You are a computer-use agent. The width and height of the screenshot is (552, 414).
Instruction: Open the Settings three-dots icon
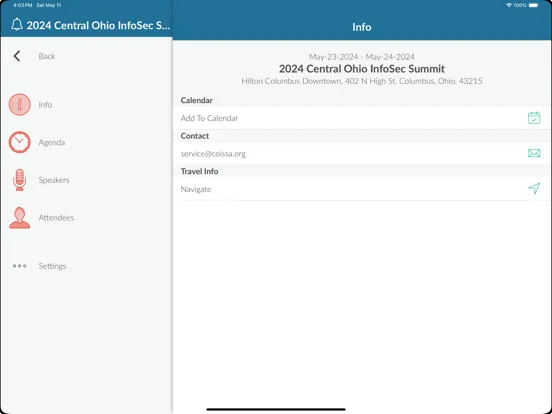point(19,266)
